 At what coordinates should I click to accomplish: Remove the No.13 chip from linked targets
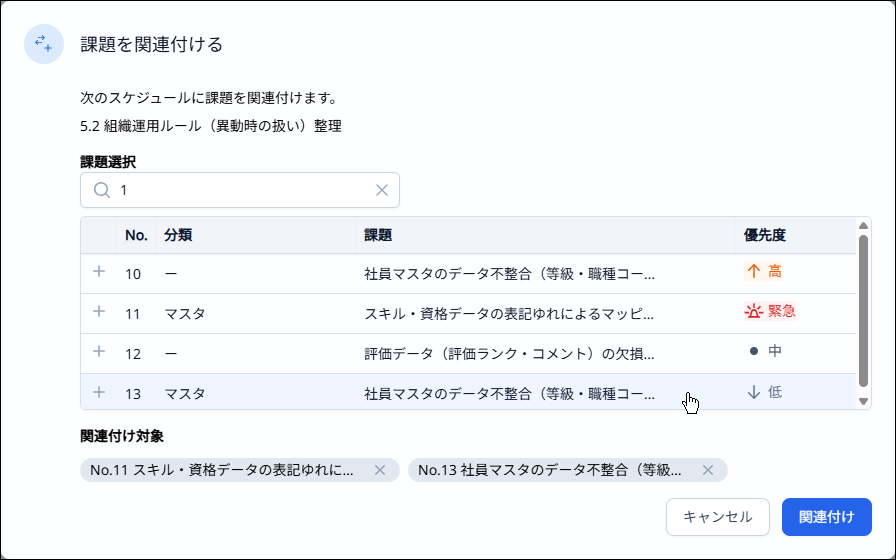click(x=708, y=470)
